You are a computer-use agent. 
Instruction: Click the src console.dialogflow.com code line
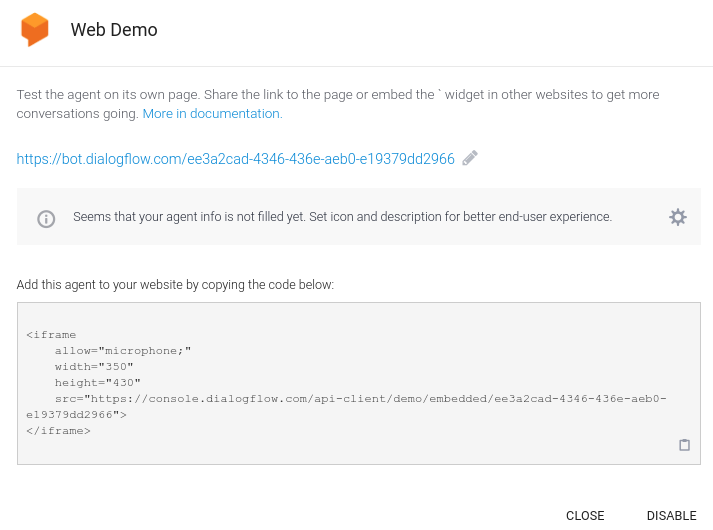346,406
